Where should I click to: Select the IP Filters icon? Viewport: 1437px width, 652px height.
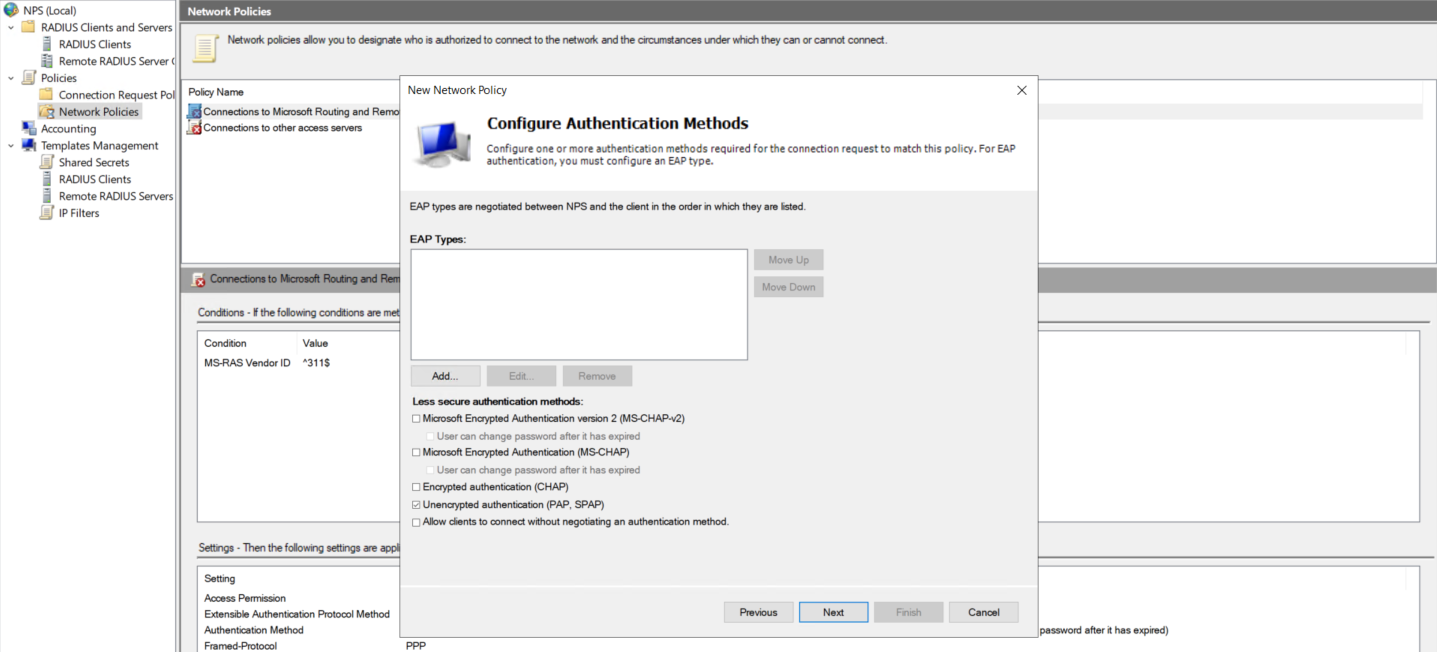(x=47, y=213)
